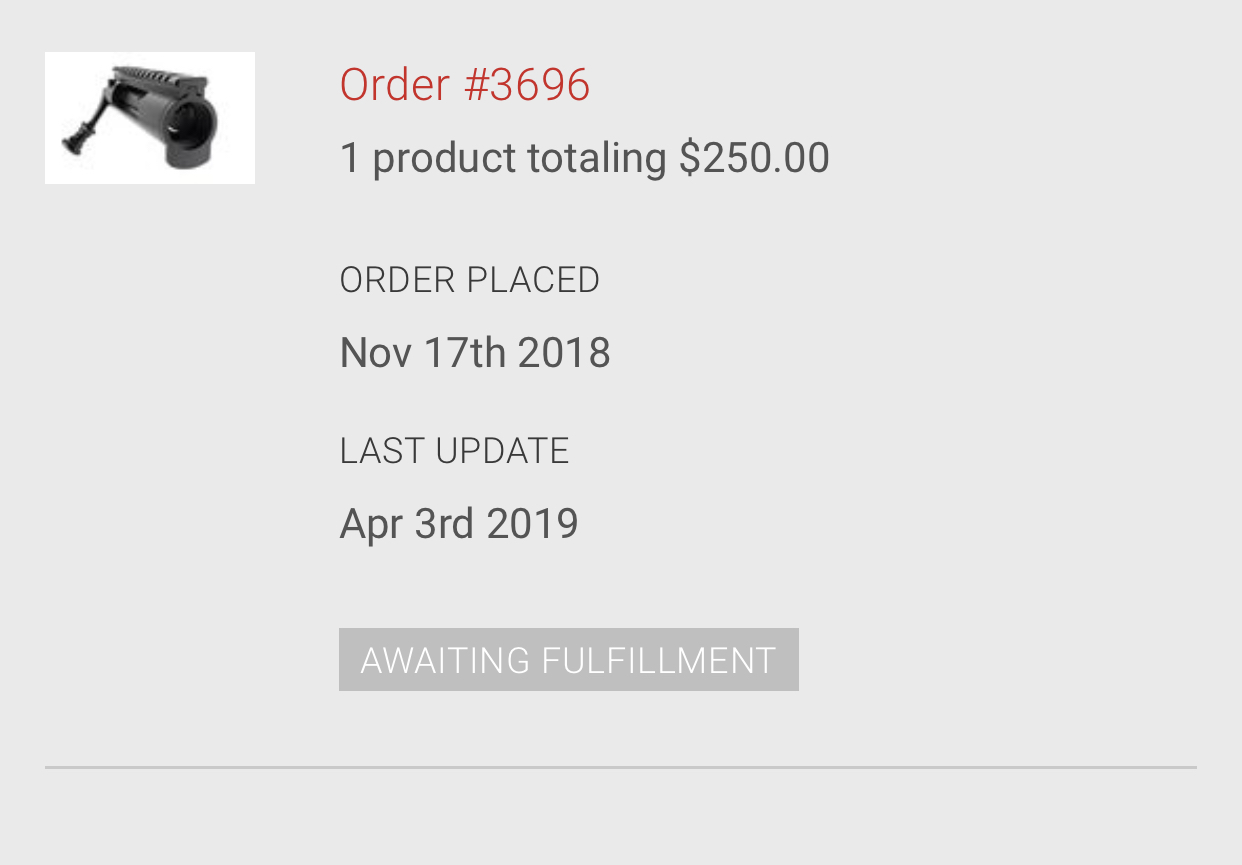1242x865 pixels.
Task: Click the product thumbnail image
Action: click(150, 118)
